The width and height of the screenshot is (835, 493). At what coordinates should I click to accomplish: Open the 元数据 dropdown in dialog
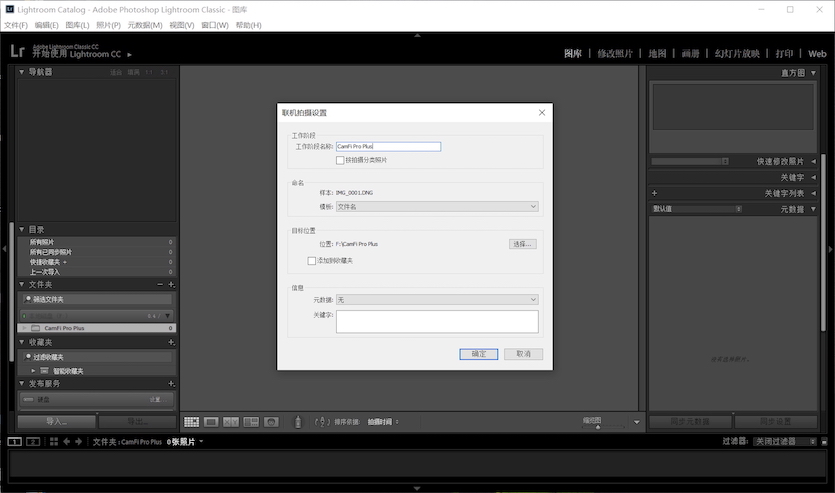(x=436, y=299)
